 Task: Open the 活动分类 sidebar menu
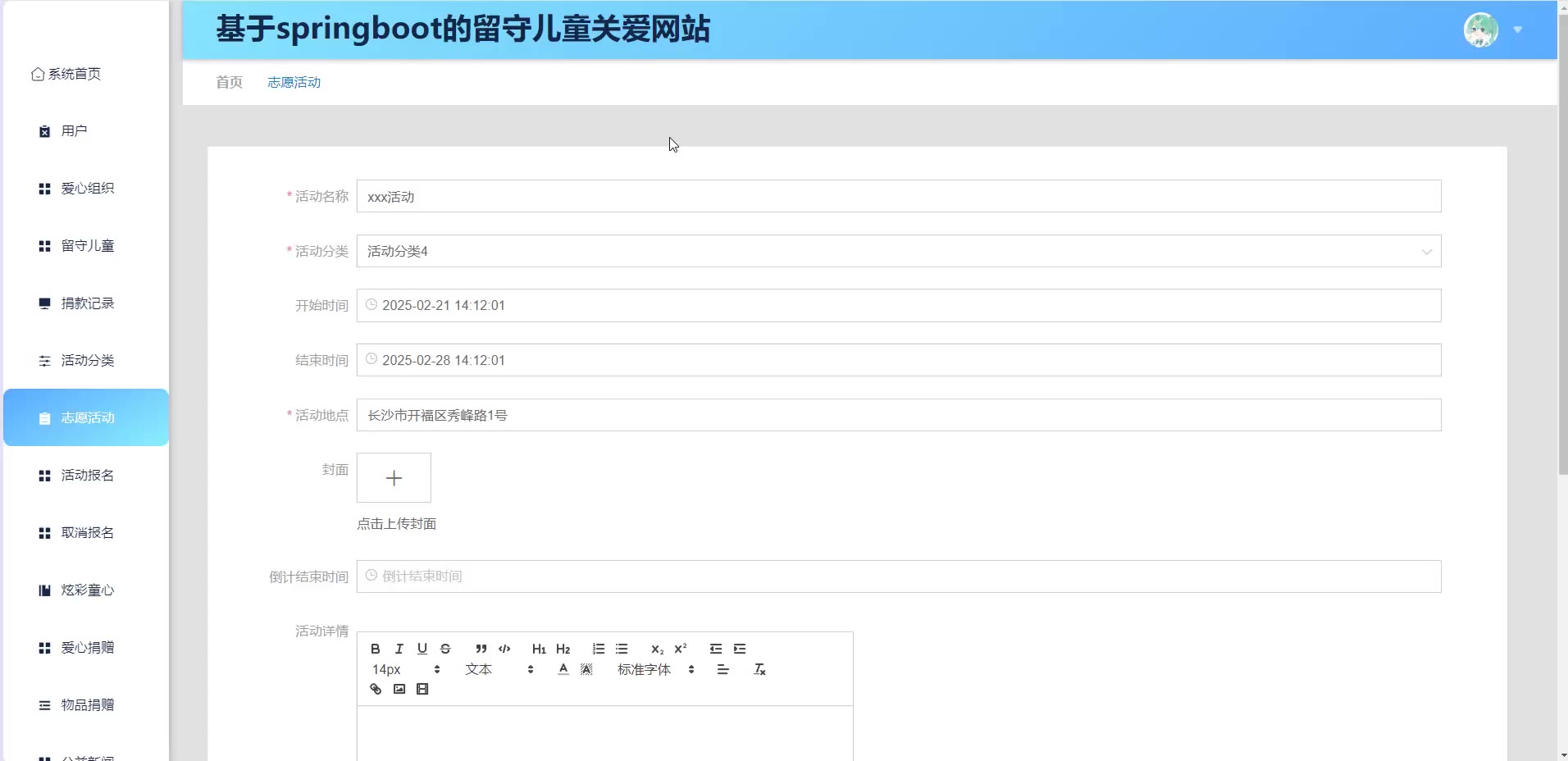[x=86, y=361]
